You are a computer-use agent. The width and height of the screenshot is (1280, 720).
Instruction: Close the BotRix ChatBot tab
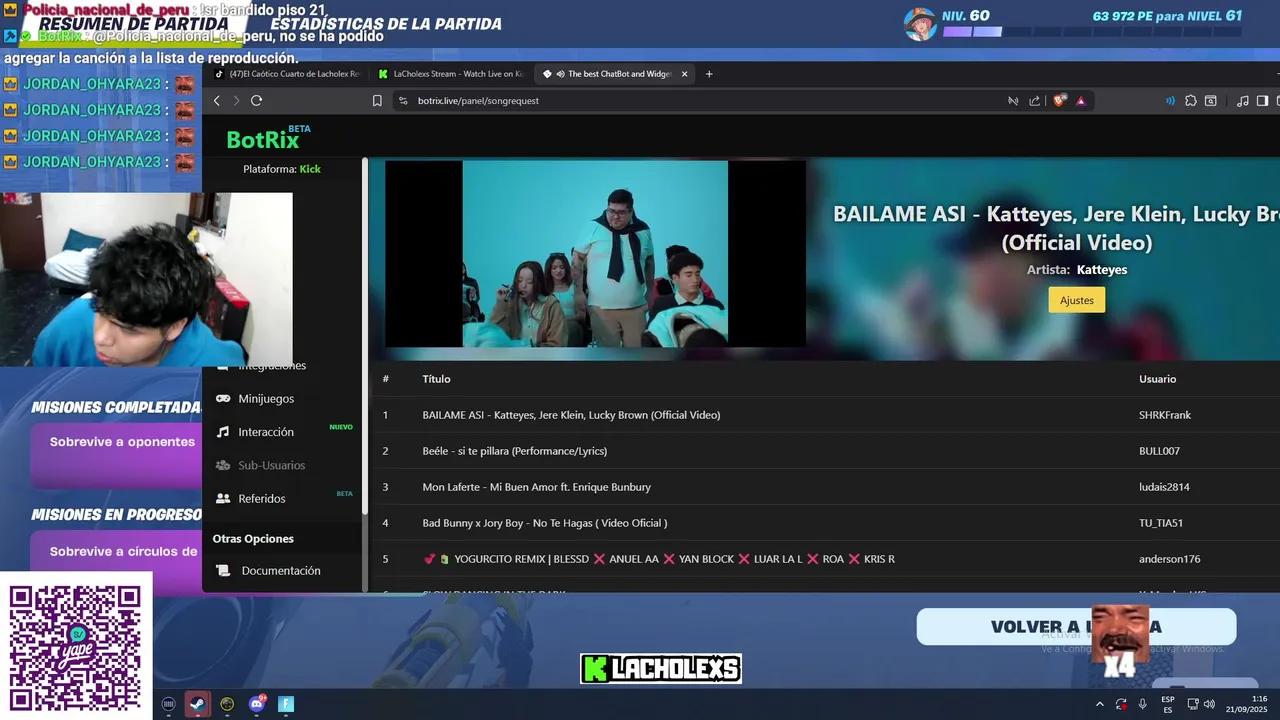[685, 74]
